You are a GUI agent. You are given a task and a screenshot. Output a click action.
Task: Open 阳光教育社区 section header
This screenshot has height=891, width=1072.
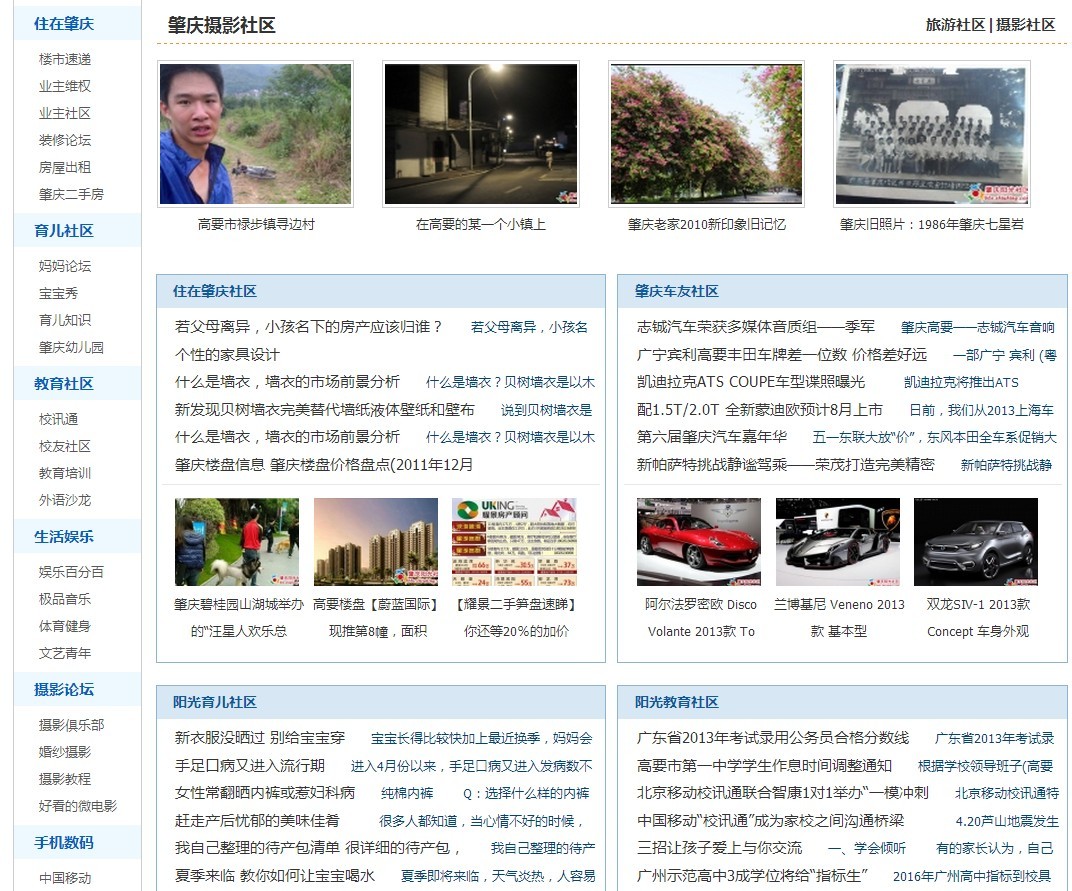pos(677,702)
